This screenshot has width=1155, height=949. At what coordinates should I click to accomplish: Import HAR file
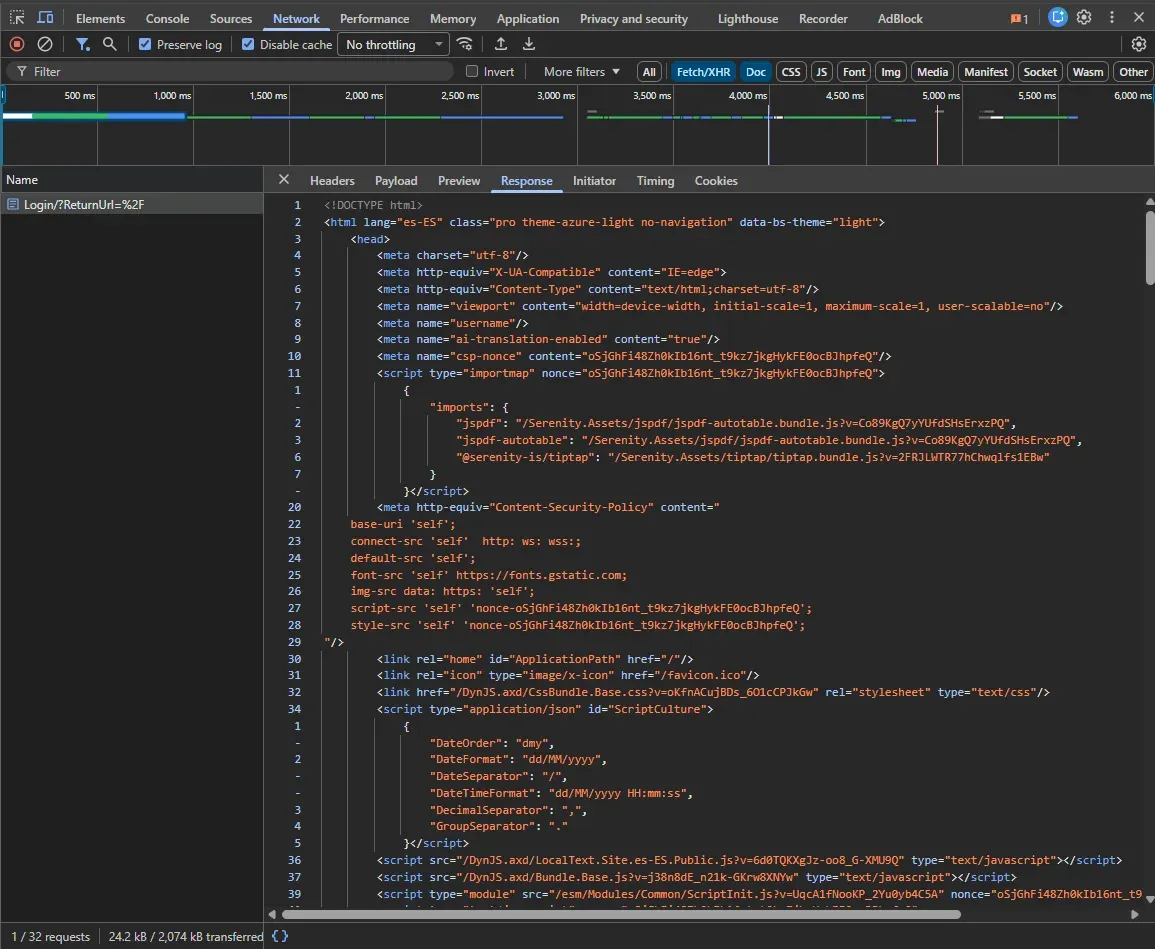click(501, 44)
